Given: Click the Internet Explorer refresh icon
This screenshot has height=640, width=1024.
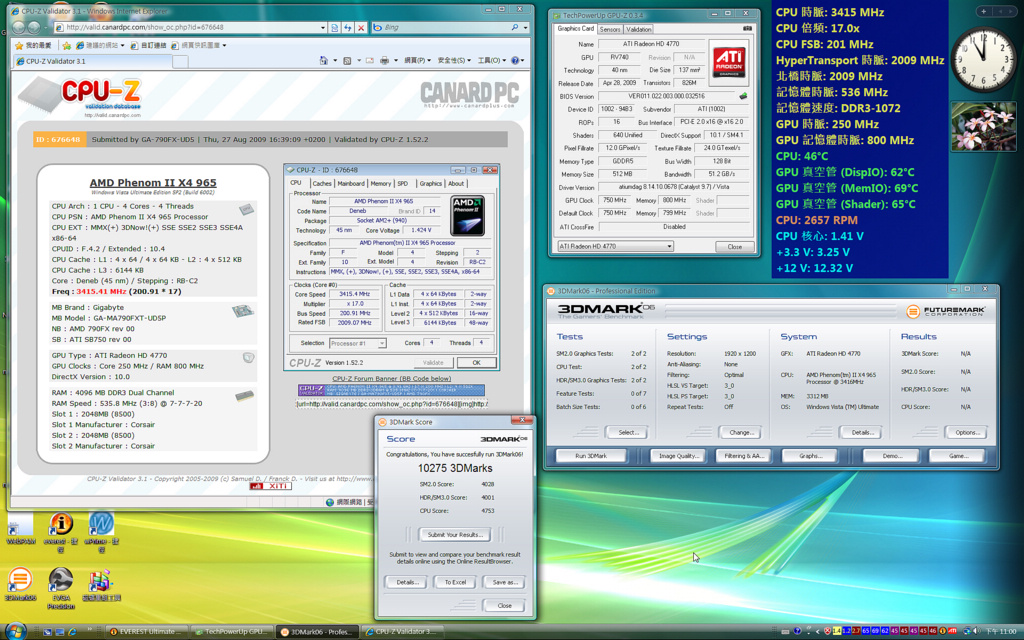Looking at the screenshot, I should [348, 27].
